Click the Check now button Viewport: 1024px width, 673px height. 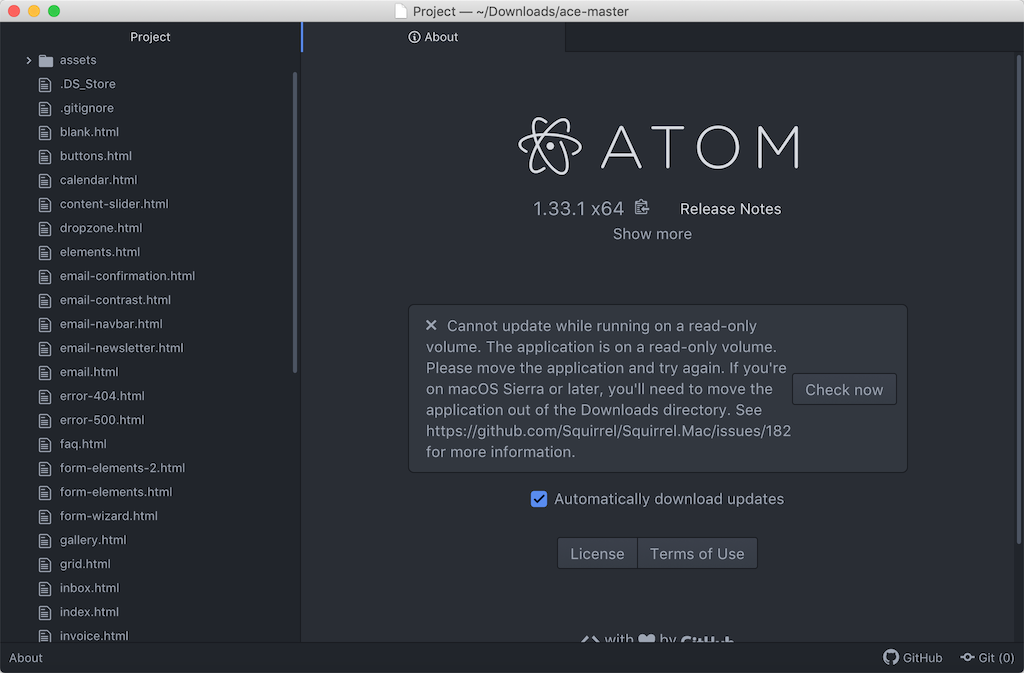click(844, 389)
